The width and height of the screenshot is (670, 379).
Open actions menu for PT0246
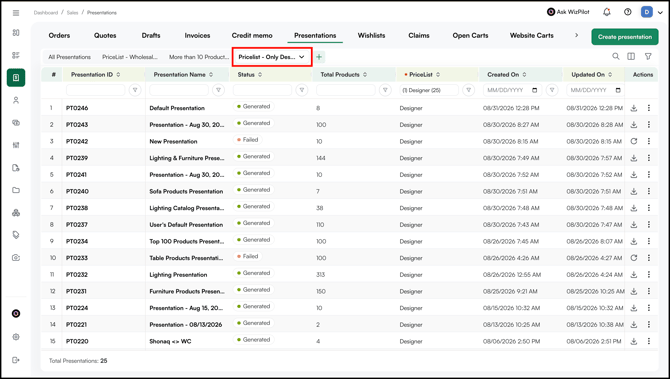[x=649, y=108]
